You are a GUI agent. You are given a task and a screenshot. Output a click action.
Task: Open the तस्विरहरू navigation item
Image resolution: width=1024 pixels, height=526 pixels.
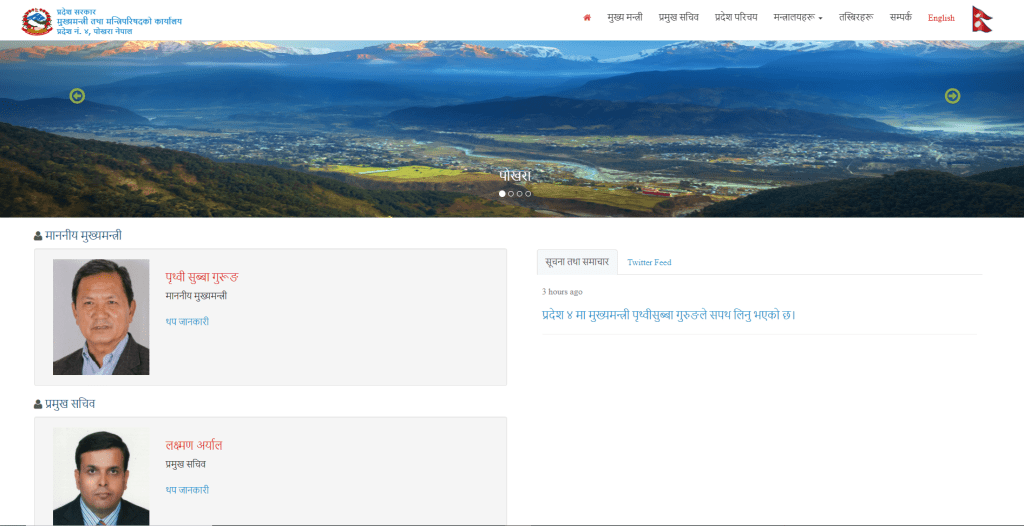pos(856,18)
